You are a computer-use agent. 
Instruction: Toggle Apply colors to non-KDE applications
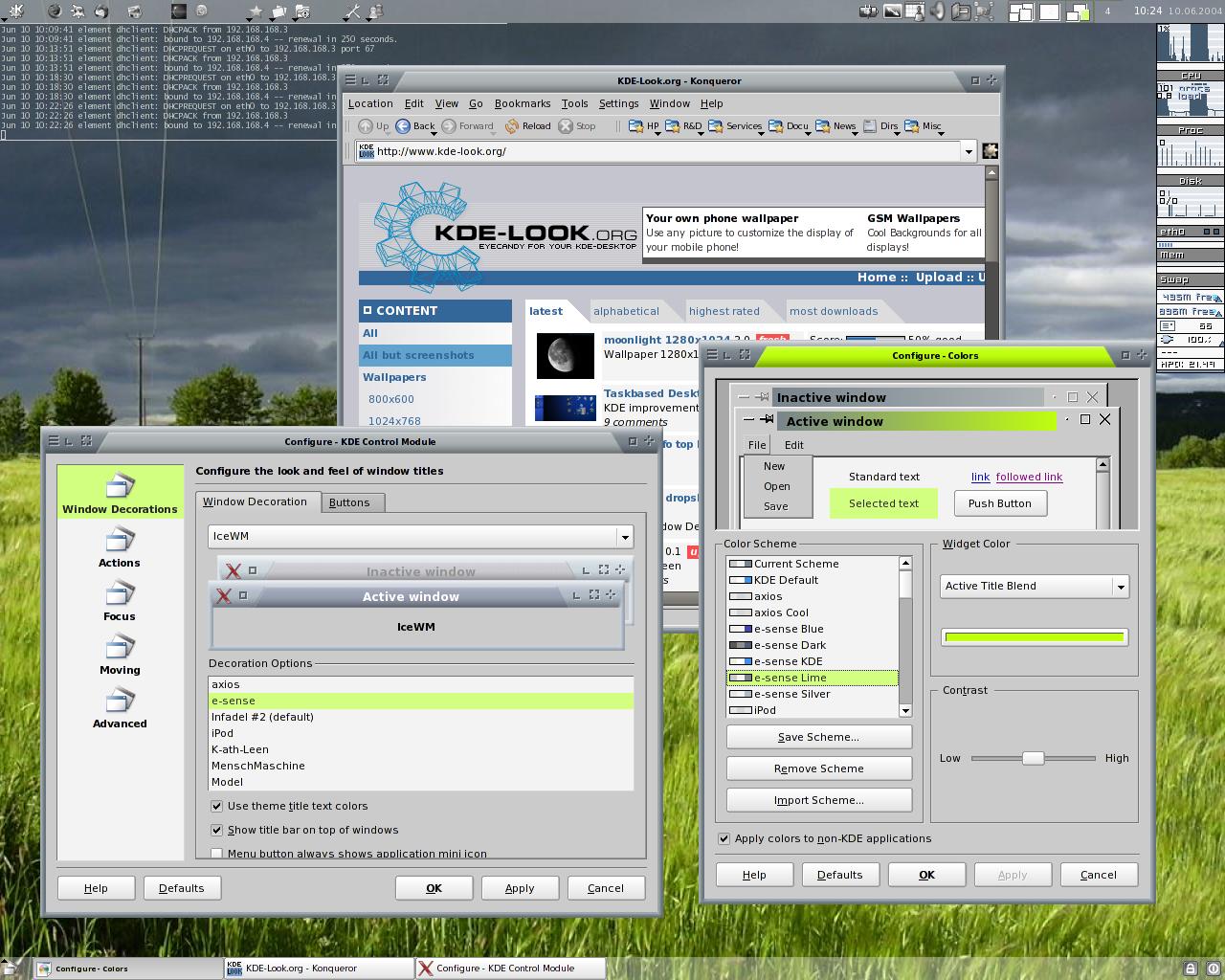pyautogui.click(x=724, y=838)
